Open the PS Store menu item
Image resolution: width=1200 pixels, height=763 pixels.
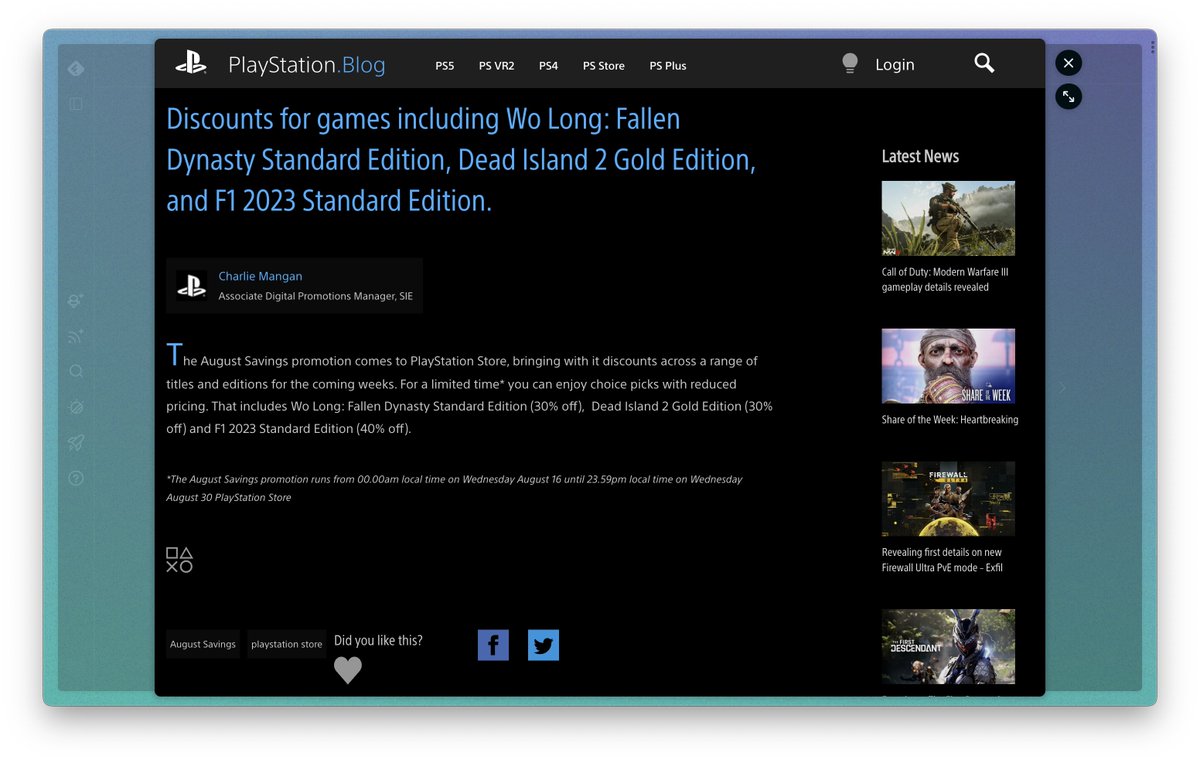604,66
